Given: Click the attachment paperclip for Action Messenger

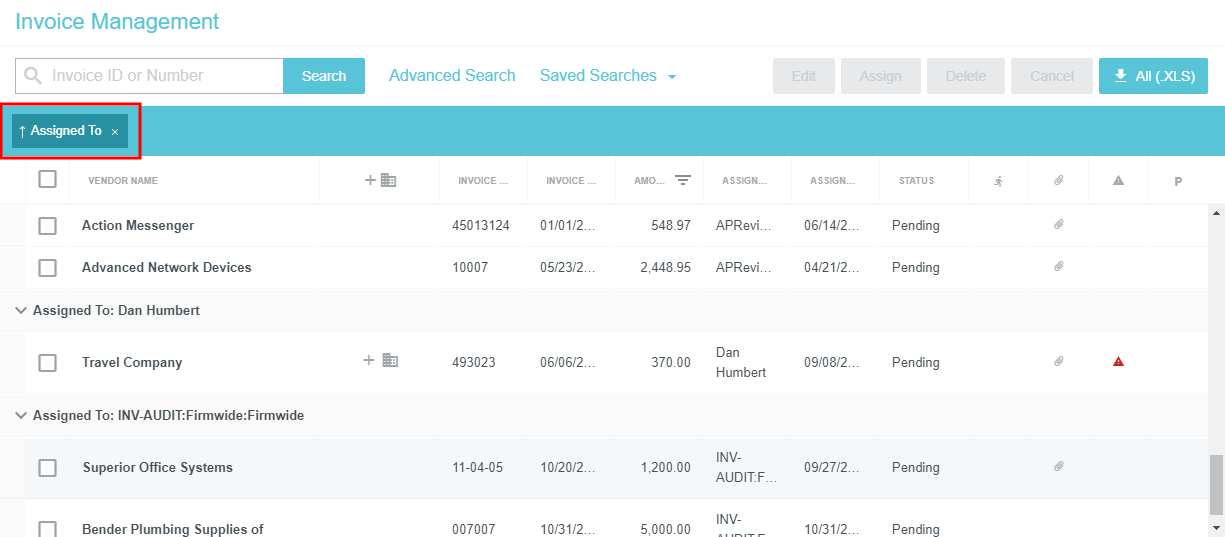Looking at the screenshot, I should point(1058,225).
